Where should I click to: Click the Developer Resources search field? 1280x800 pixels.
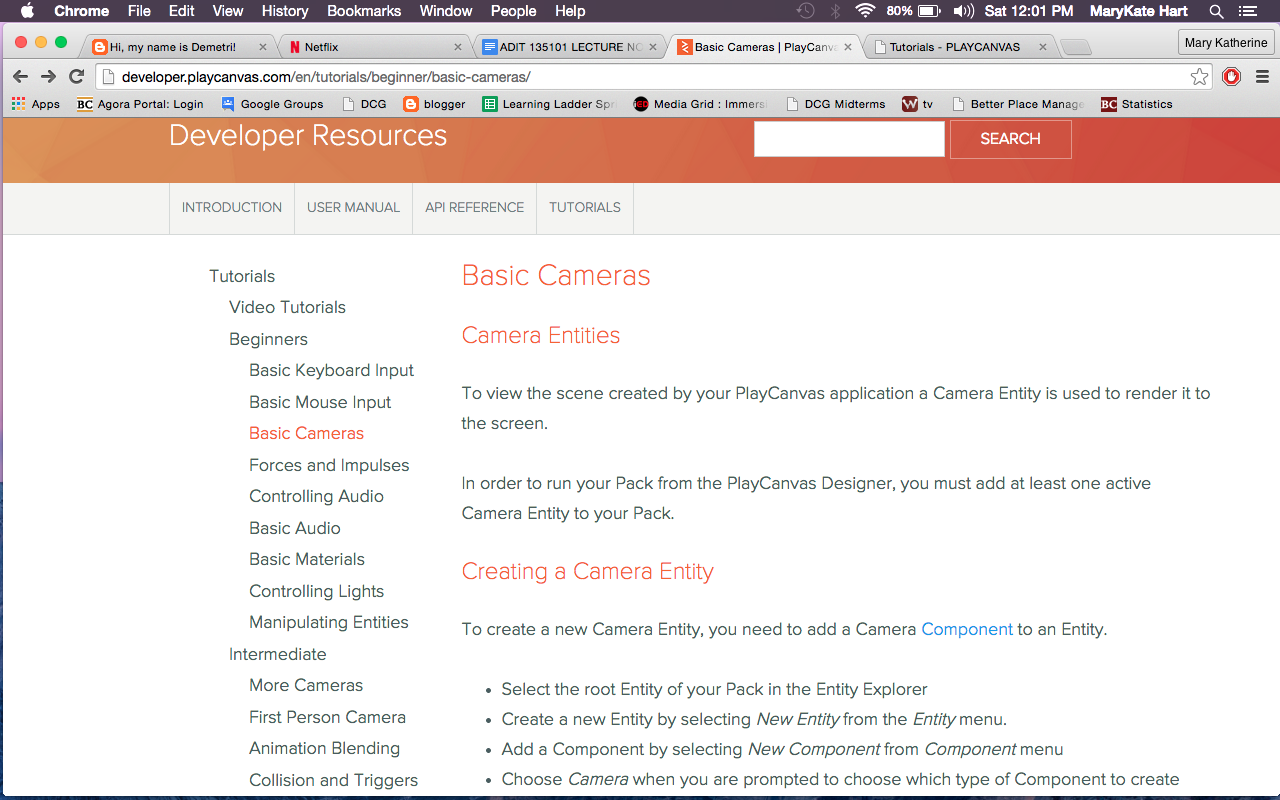pyautogui.click(x=849, y=139)
